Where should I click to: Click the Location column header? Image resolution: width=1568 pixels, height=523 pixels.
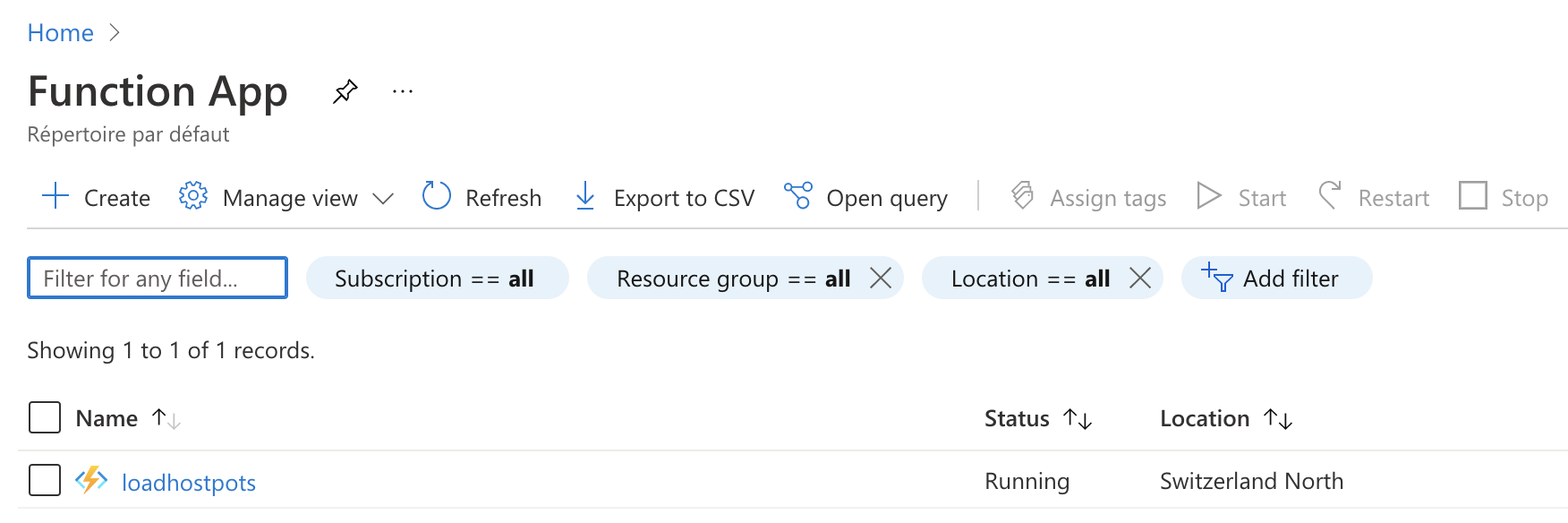click(1205, 418)
